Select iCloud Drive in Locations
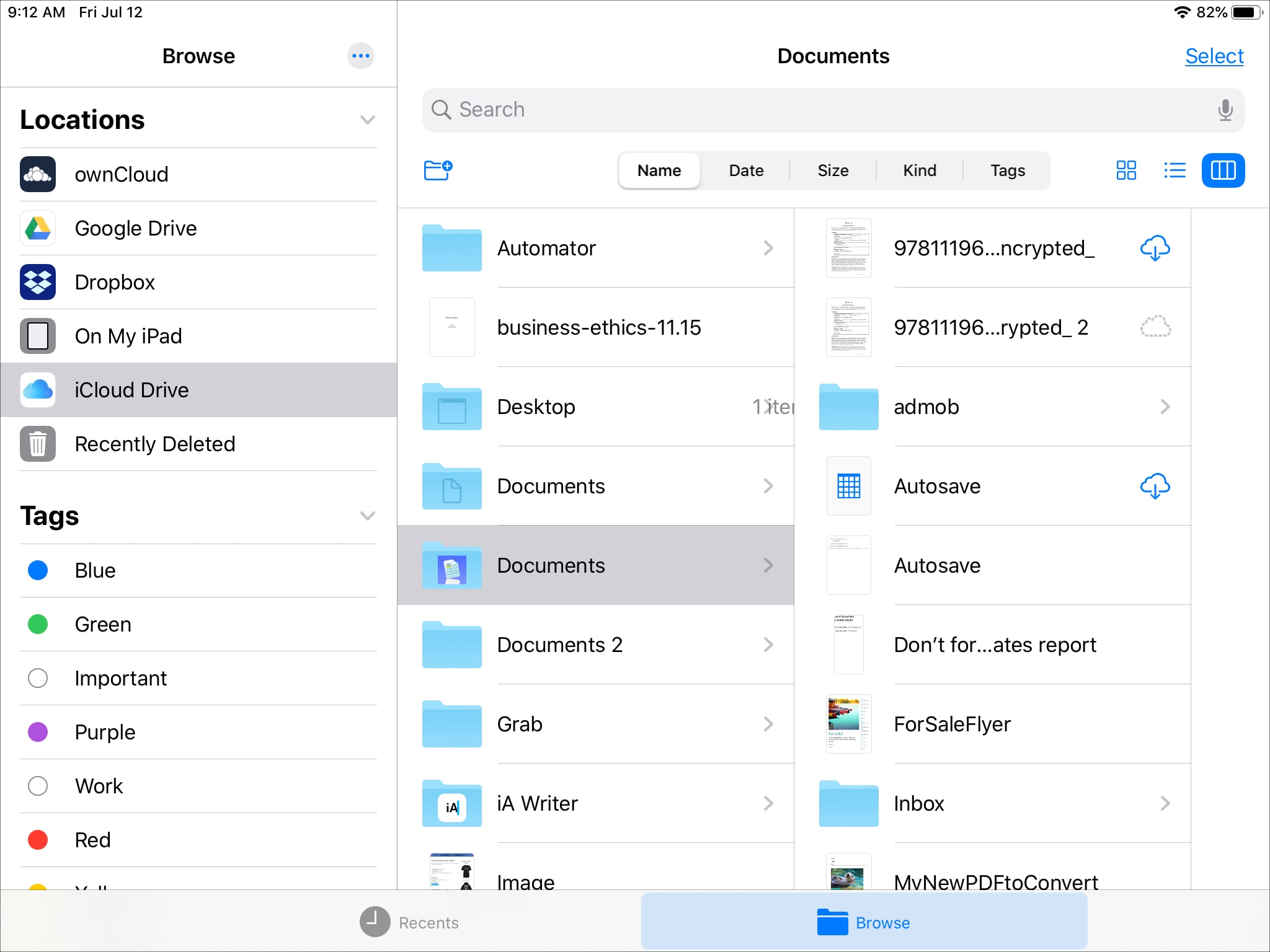 [x=198, y=390]
